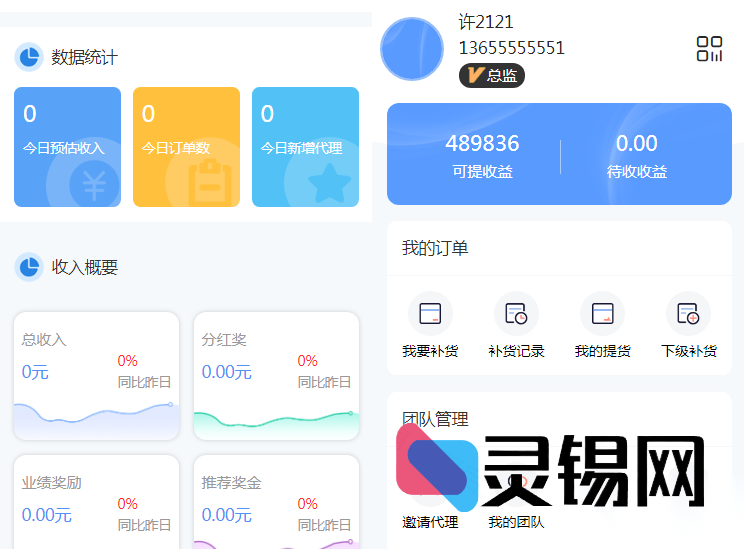Viewport: 744px width, 549px height.
Task: Open the 补货记录 records icon
Action: point(516,314)
